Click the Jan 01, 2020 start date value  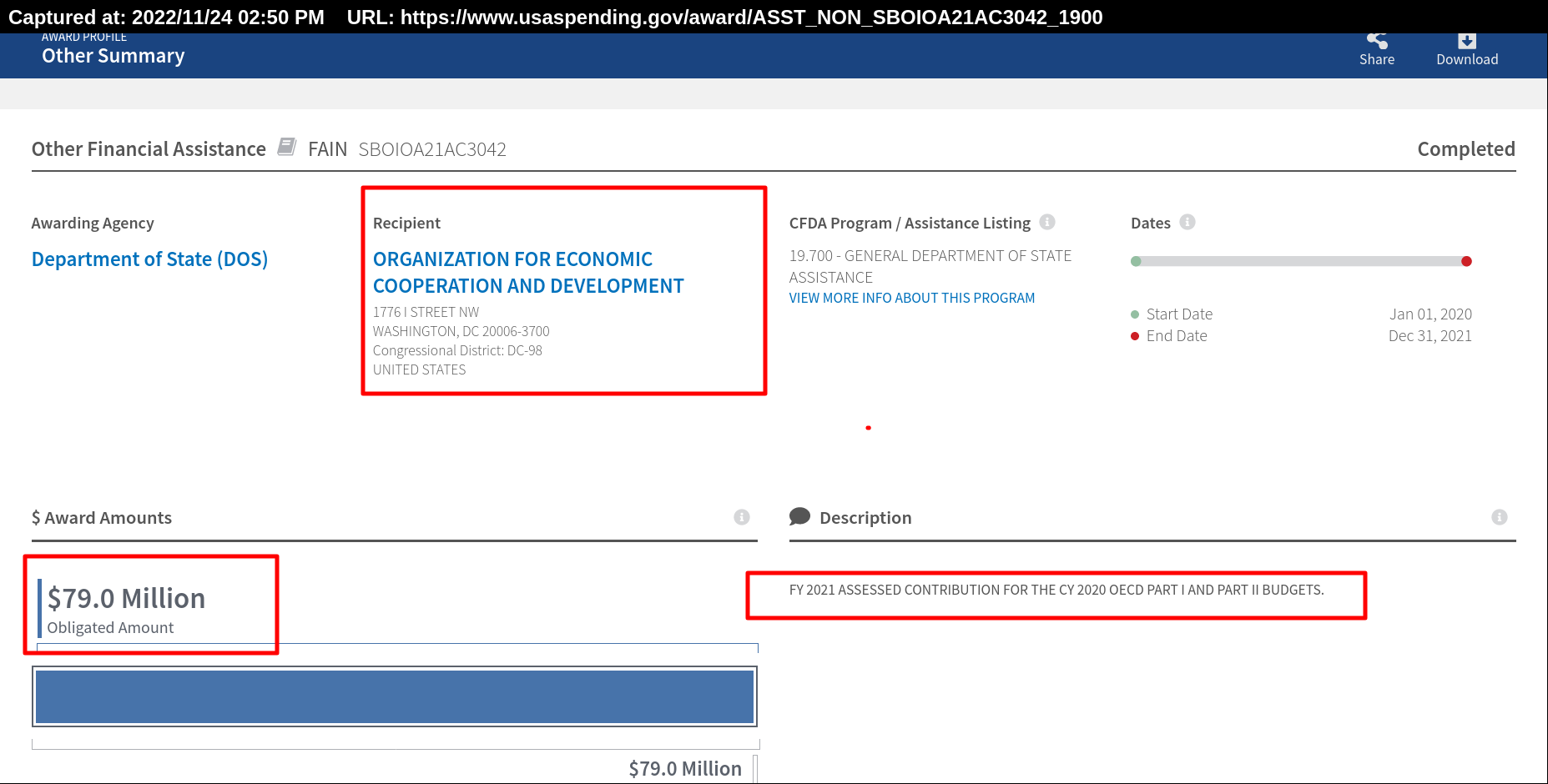[1430, 314]
